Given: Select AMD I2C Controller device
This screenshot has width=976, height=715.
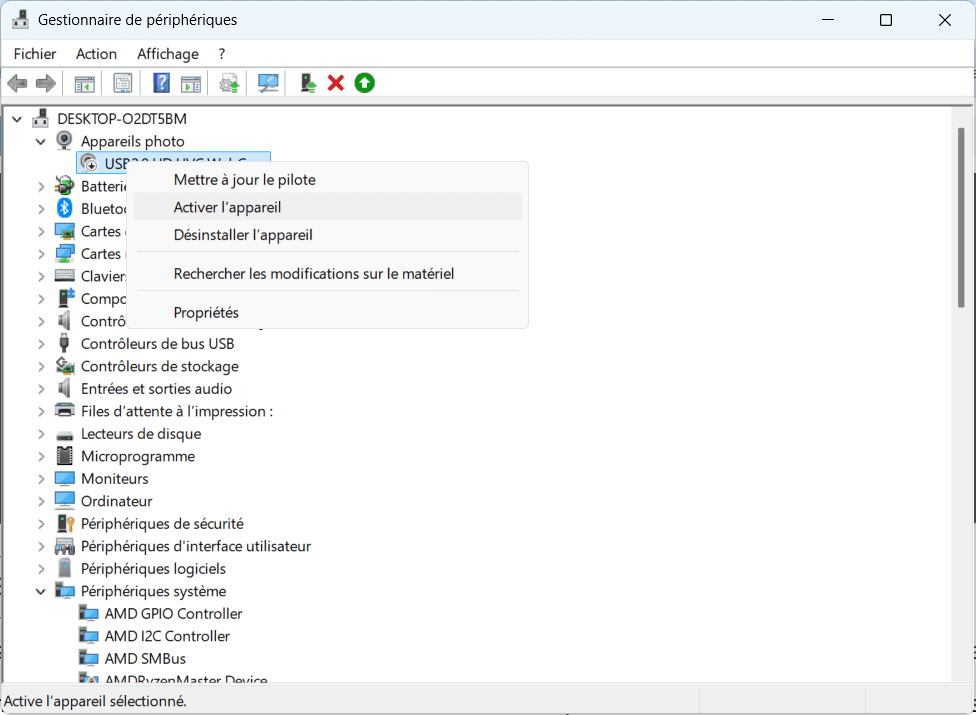Looking at the screenshot, I should 167,636.
